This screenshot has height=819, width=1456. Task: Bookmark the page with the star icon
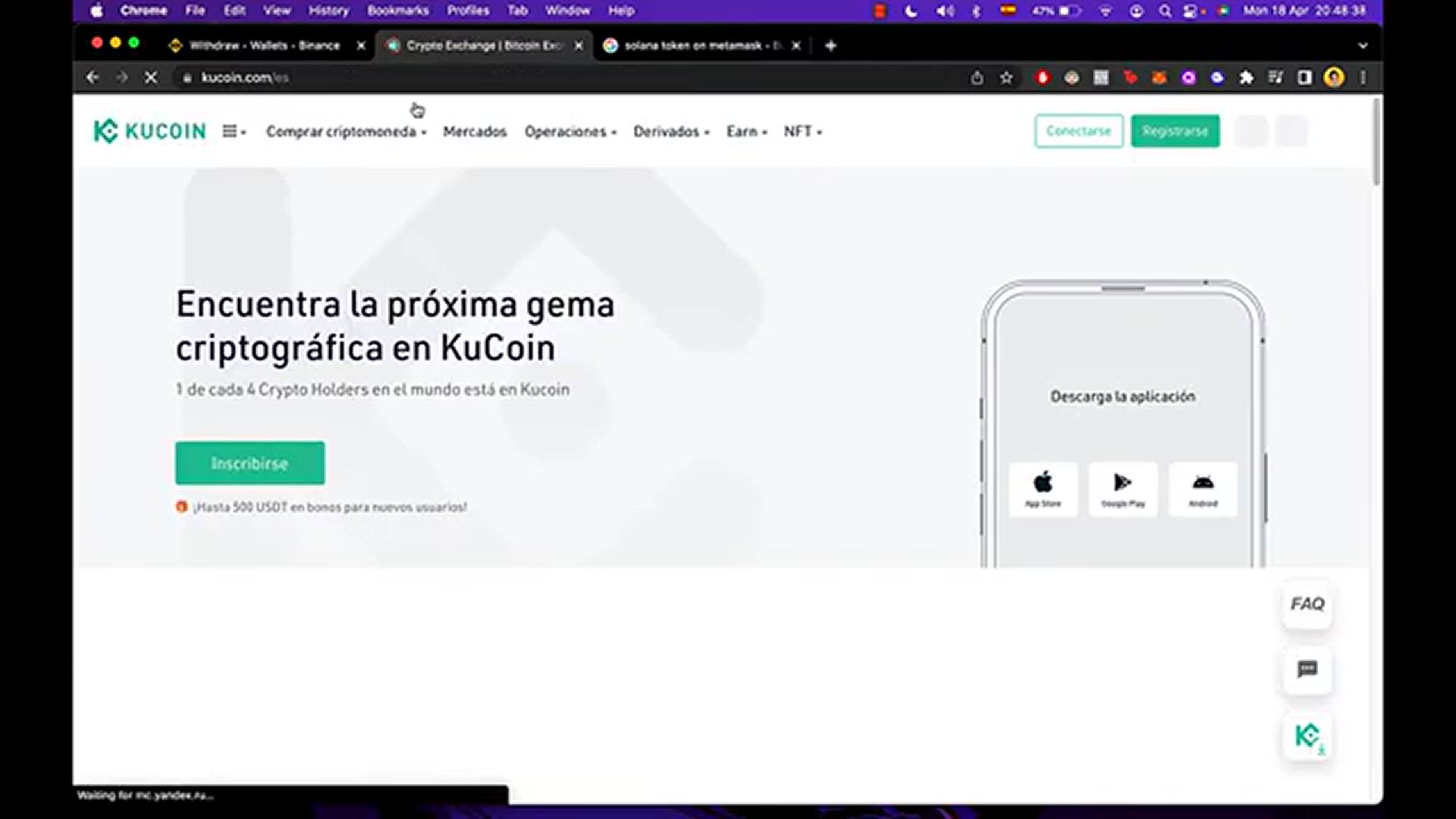(x=1006, y=77)
